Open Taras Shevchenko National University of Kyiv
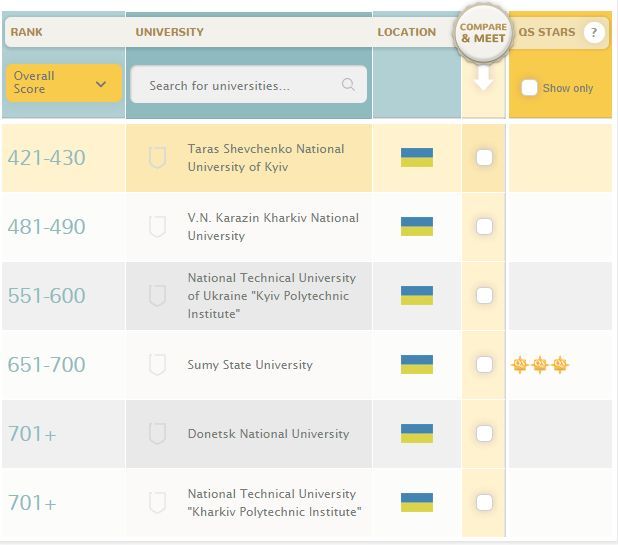This screenshot has width=618, height=545. 266,158
